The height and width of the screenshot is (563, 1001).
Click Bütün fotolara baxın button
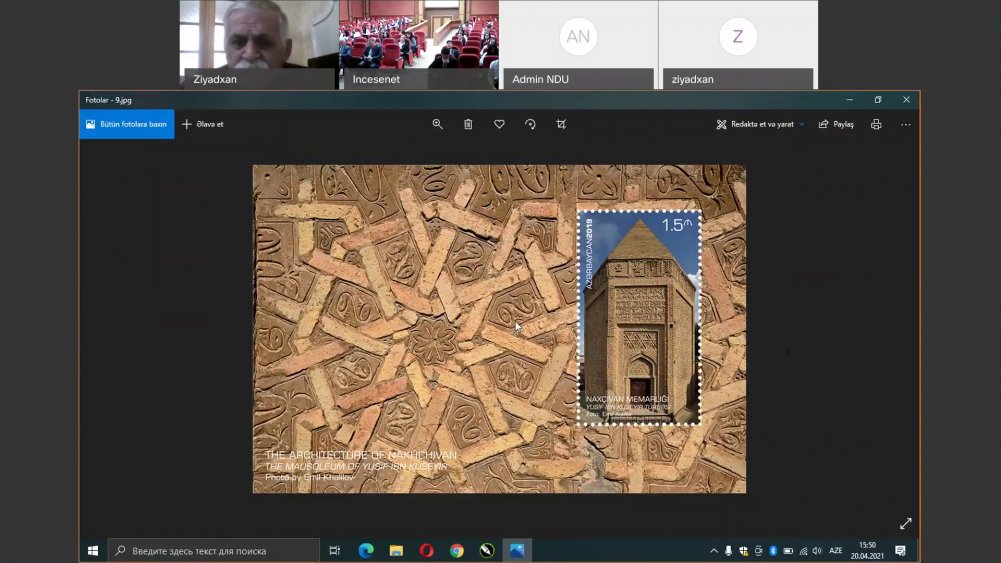(126, 124)
